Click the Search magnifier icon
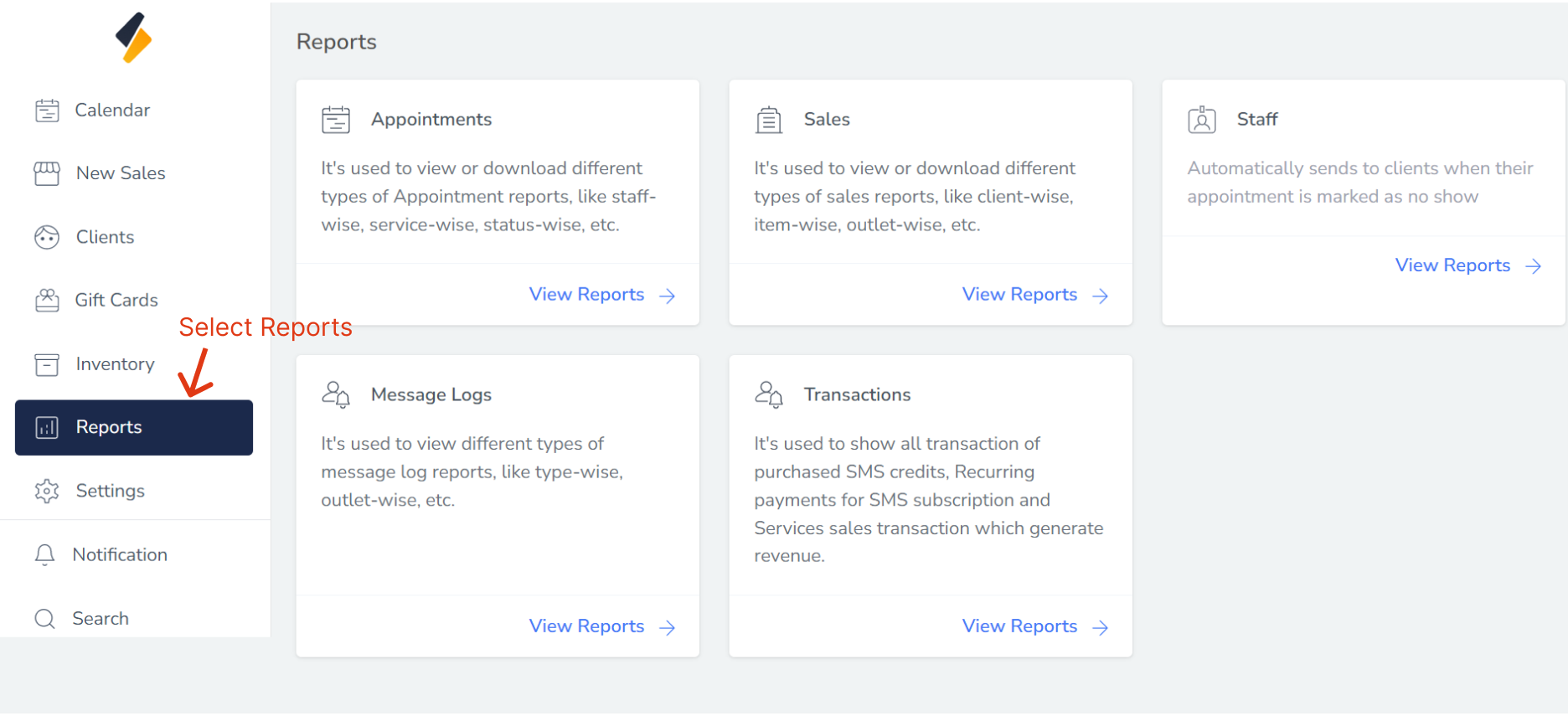Image resolution: width=1568 pixels, height=716 pixels. coord(45,619)
